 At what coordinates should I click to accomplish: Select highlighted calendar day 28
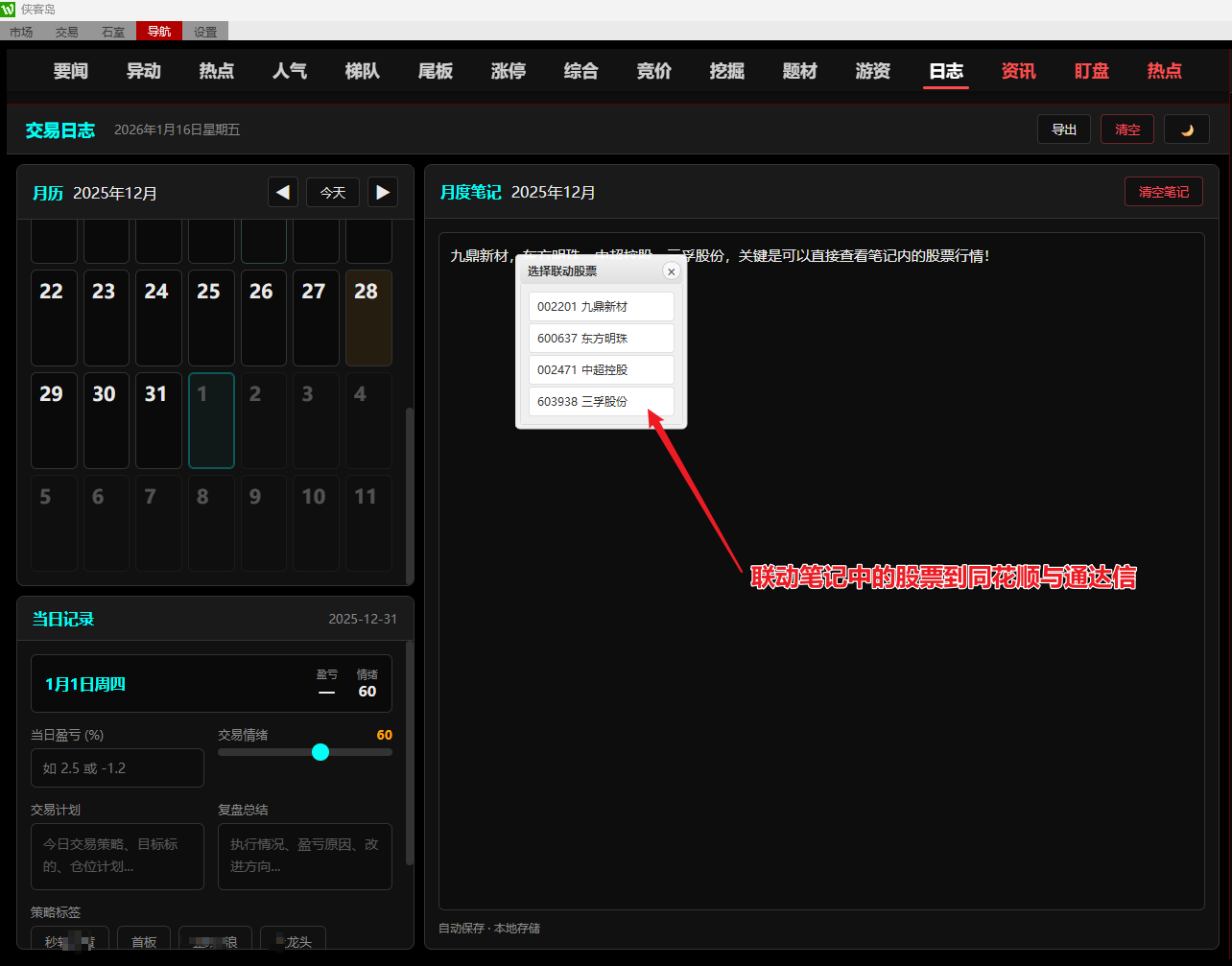coord(368,318)
